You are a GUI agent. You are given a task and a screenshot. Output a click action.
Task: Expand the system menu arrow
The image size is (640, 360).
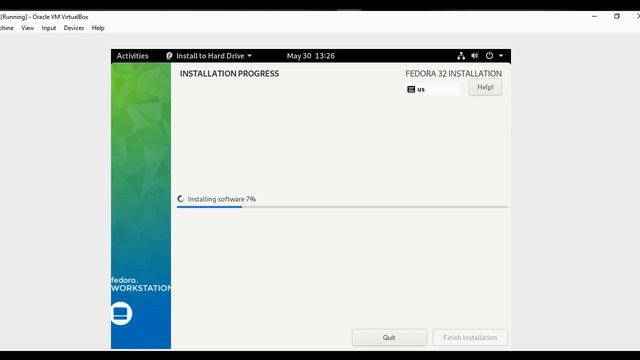pyautogui.click(x=501, y=56)
